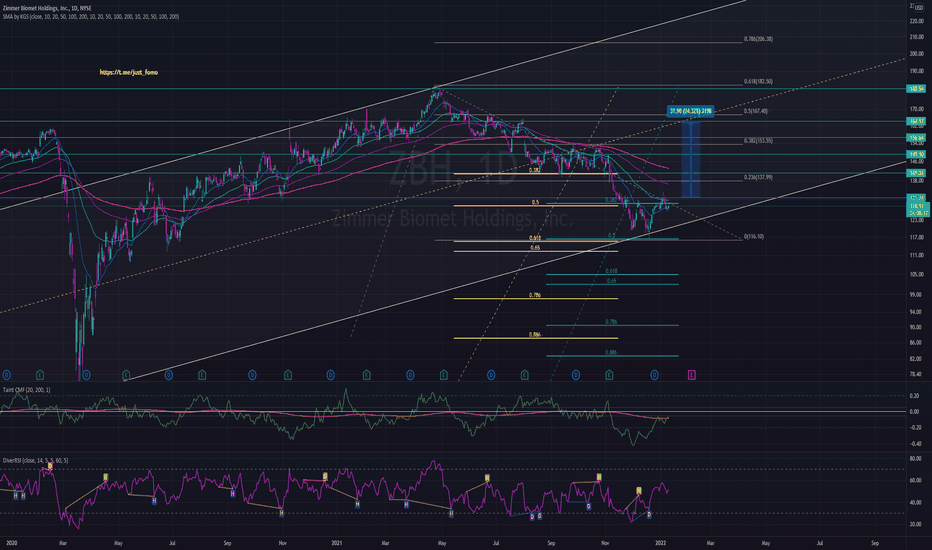Image resolution: width=932 pixels, height=550 pixels.
Task: Open the dividend marker dated late September 2021
Action: [x=575, y=375]
